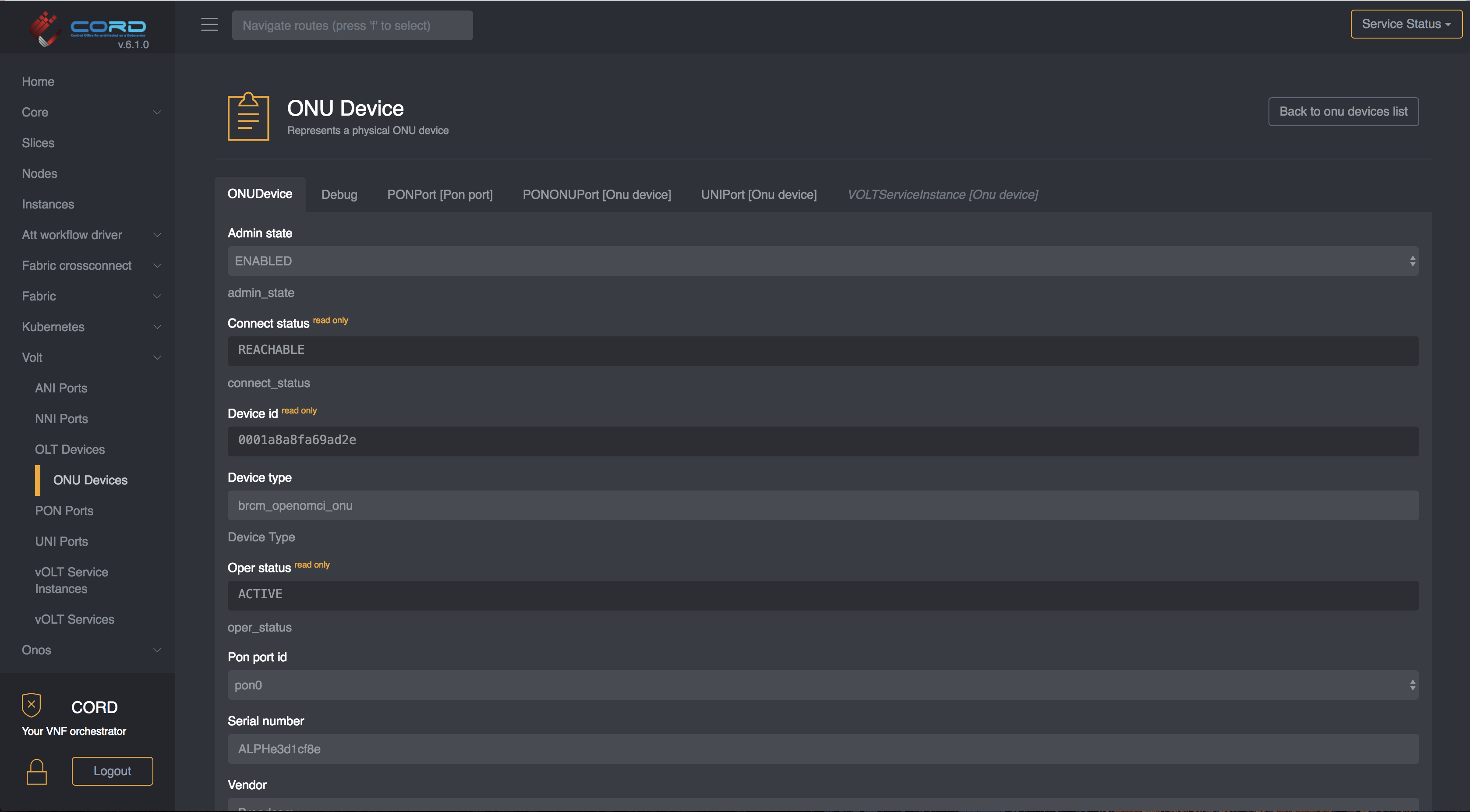Open NNI Ports under Volt

(62, 419)
